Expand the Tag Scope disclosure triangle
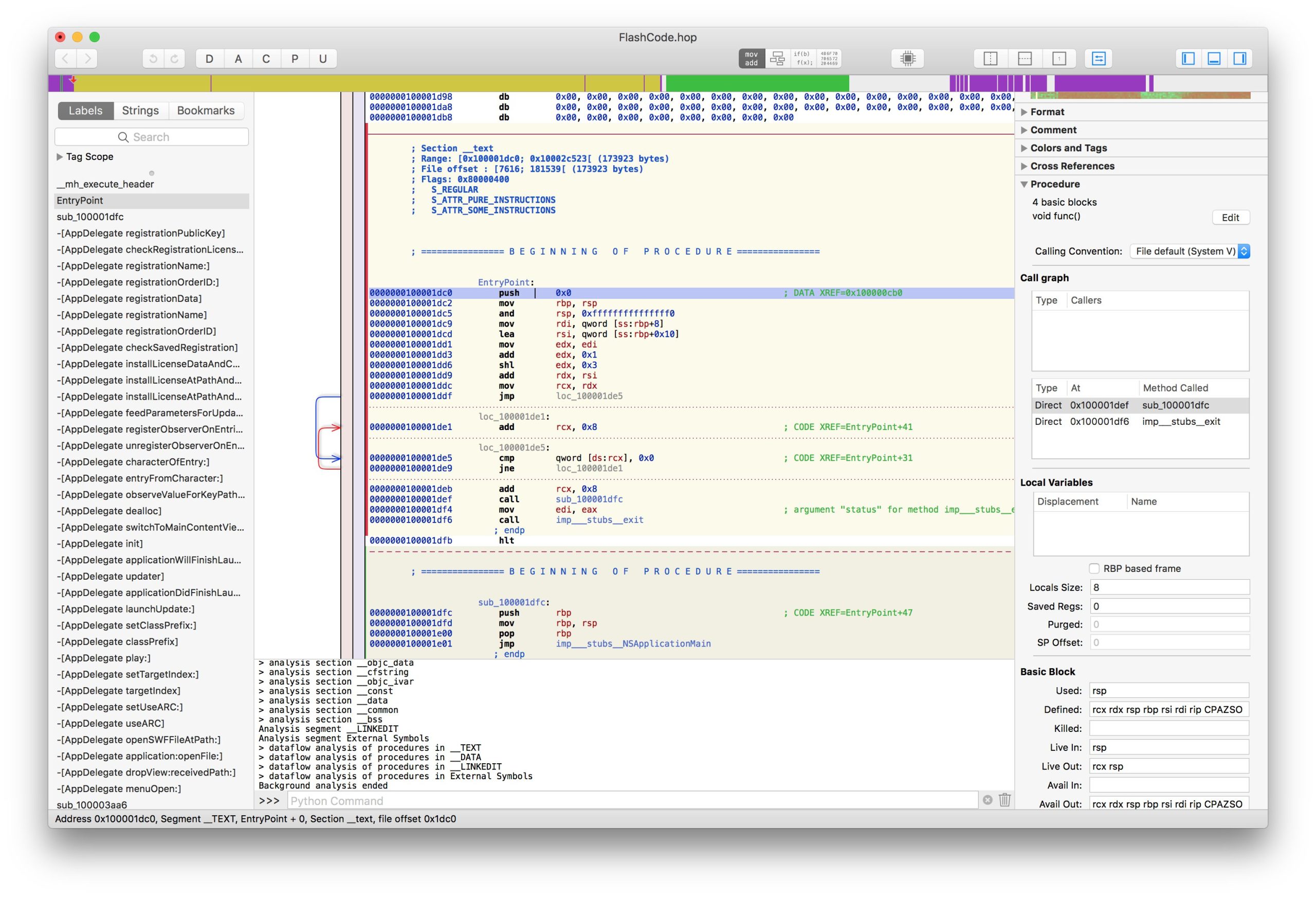 tap(60, 156)
